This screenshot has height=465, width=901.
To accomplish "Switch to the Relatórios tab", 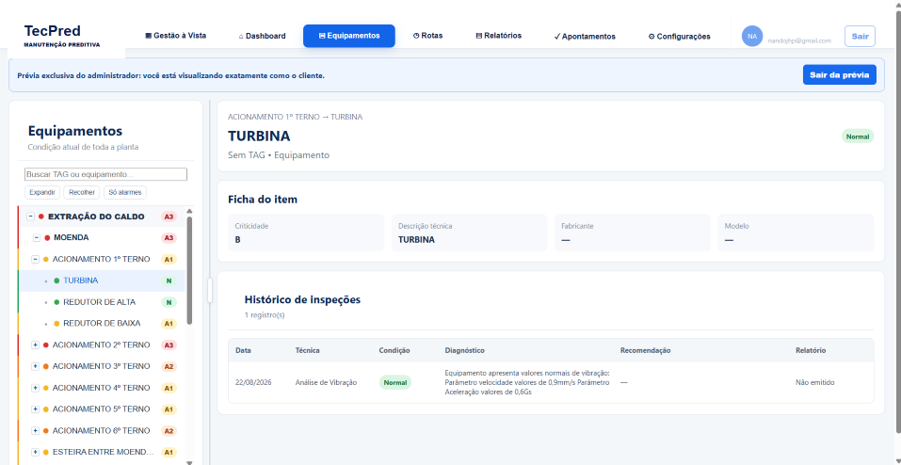I will tap(499, 36).
